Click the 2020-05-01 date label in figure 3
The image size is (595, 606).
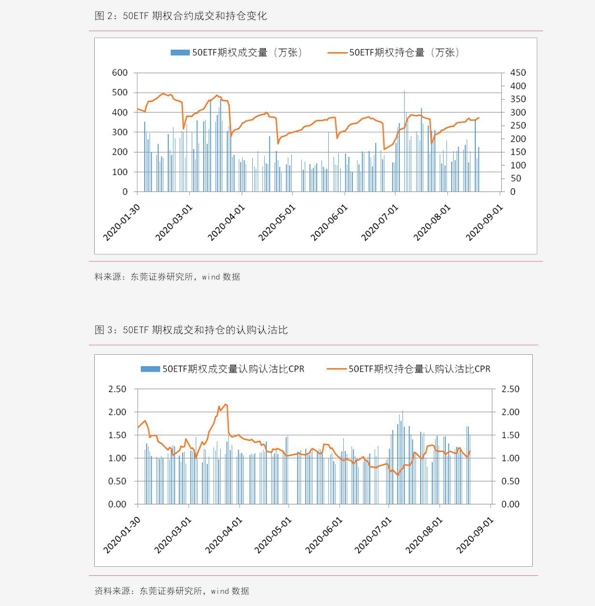tap(273, 535)
